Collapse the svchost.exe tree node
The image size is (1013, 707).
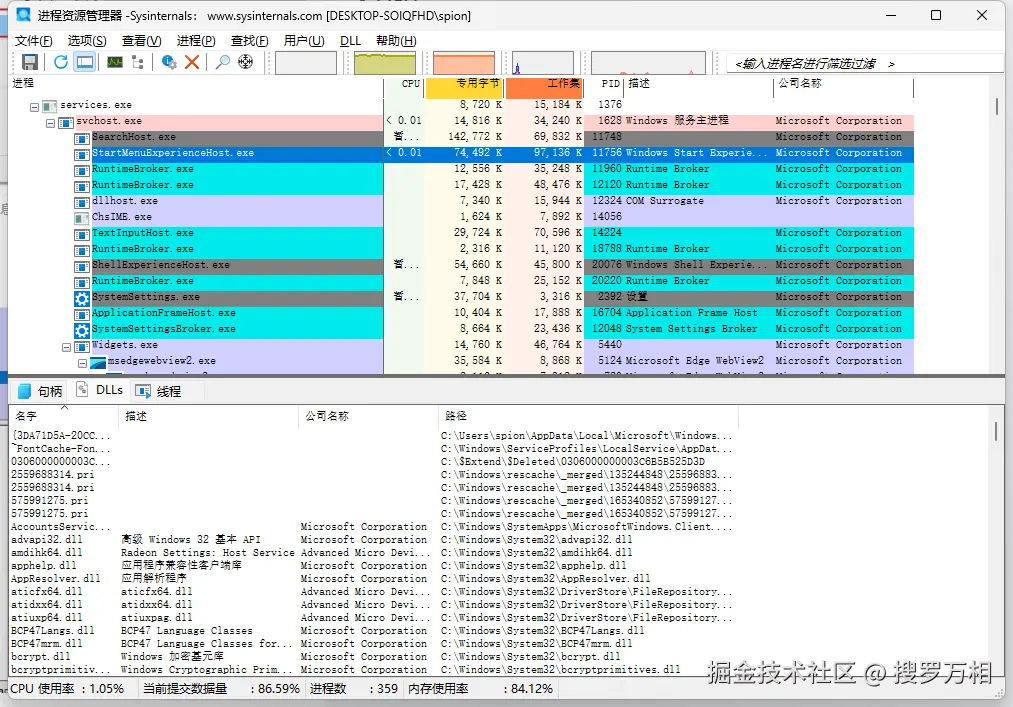[50, 123]
